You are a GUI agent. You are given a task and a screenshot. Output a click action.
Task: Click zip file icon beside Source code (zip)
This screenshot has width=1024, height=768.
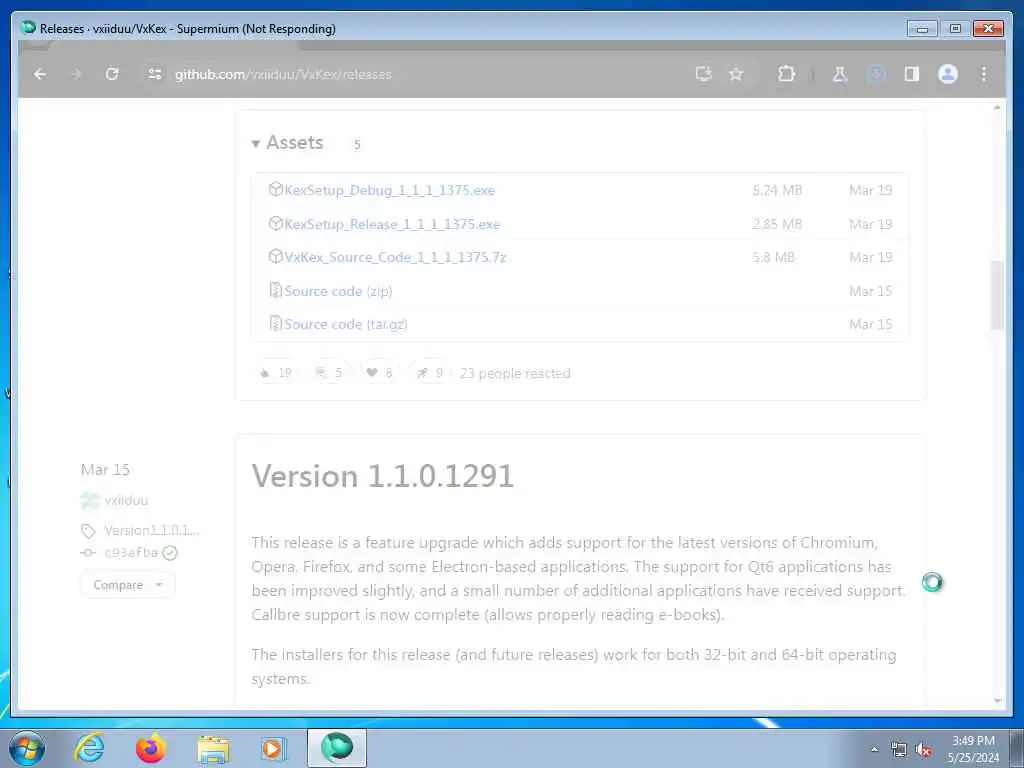(276, 290)
